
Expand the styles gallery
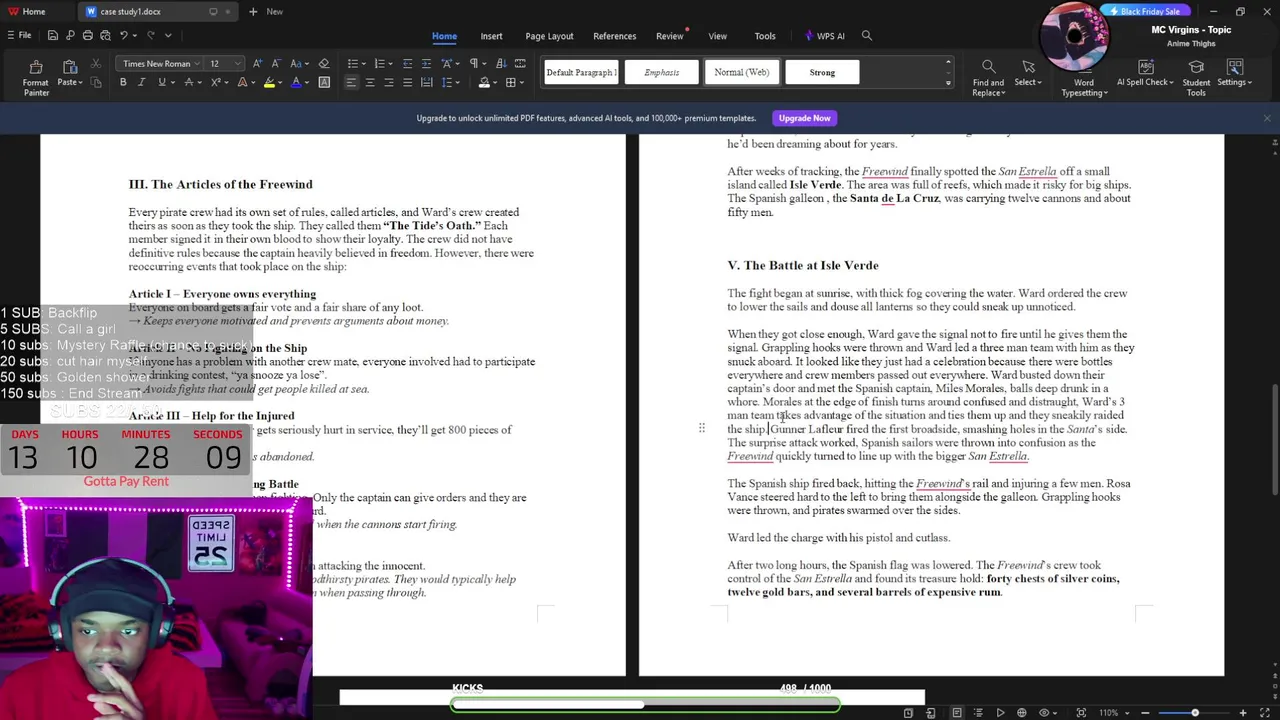tap(948, 82)
